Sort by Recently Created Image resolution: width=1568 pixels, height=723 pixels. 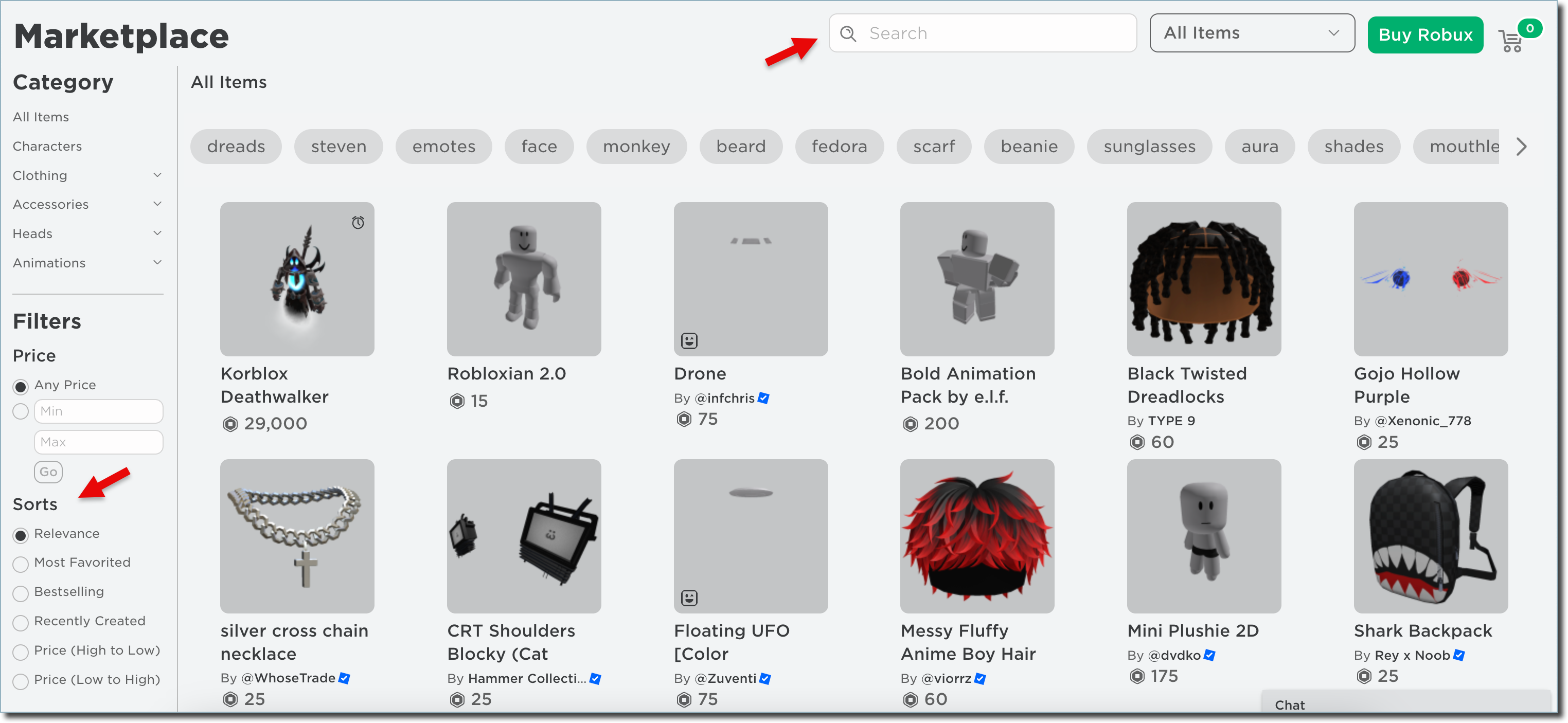click(x=21, y=622)
